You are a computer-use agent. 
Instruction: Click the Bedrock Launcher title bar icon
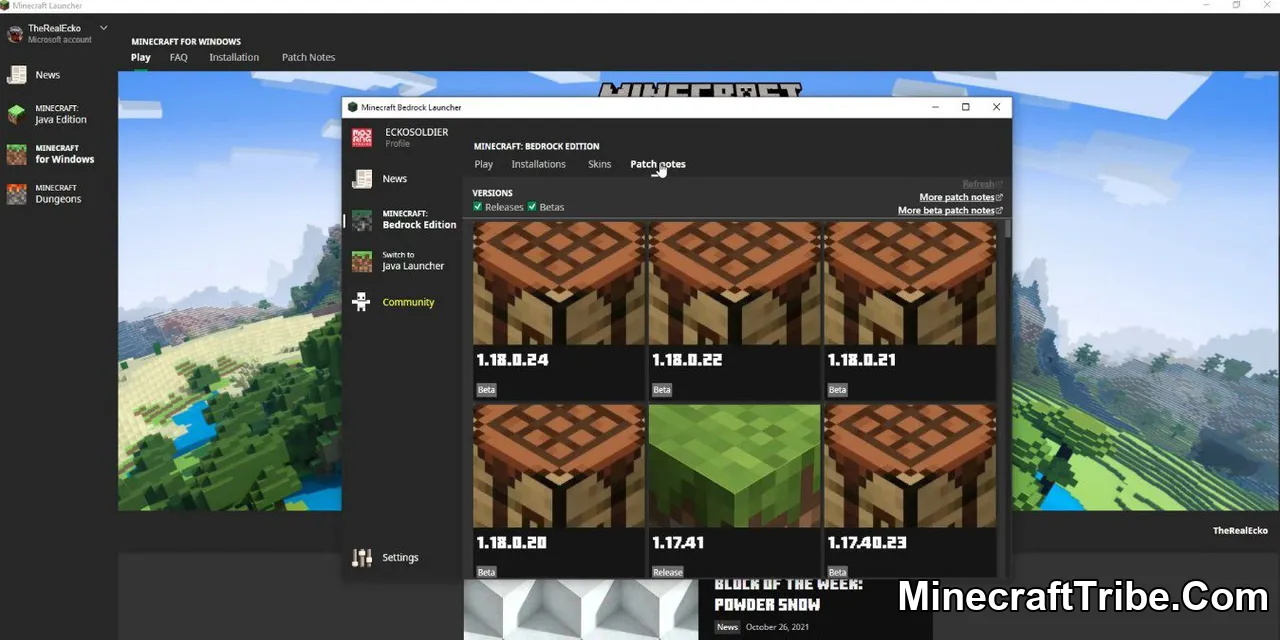click(x=352, y=107)
